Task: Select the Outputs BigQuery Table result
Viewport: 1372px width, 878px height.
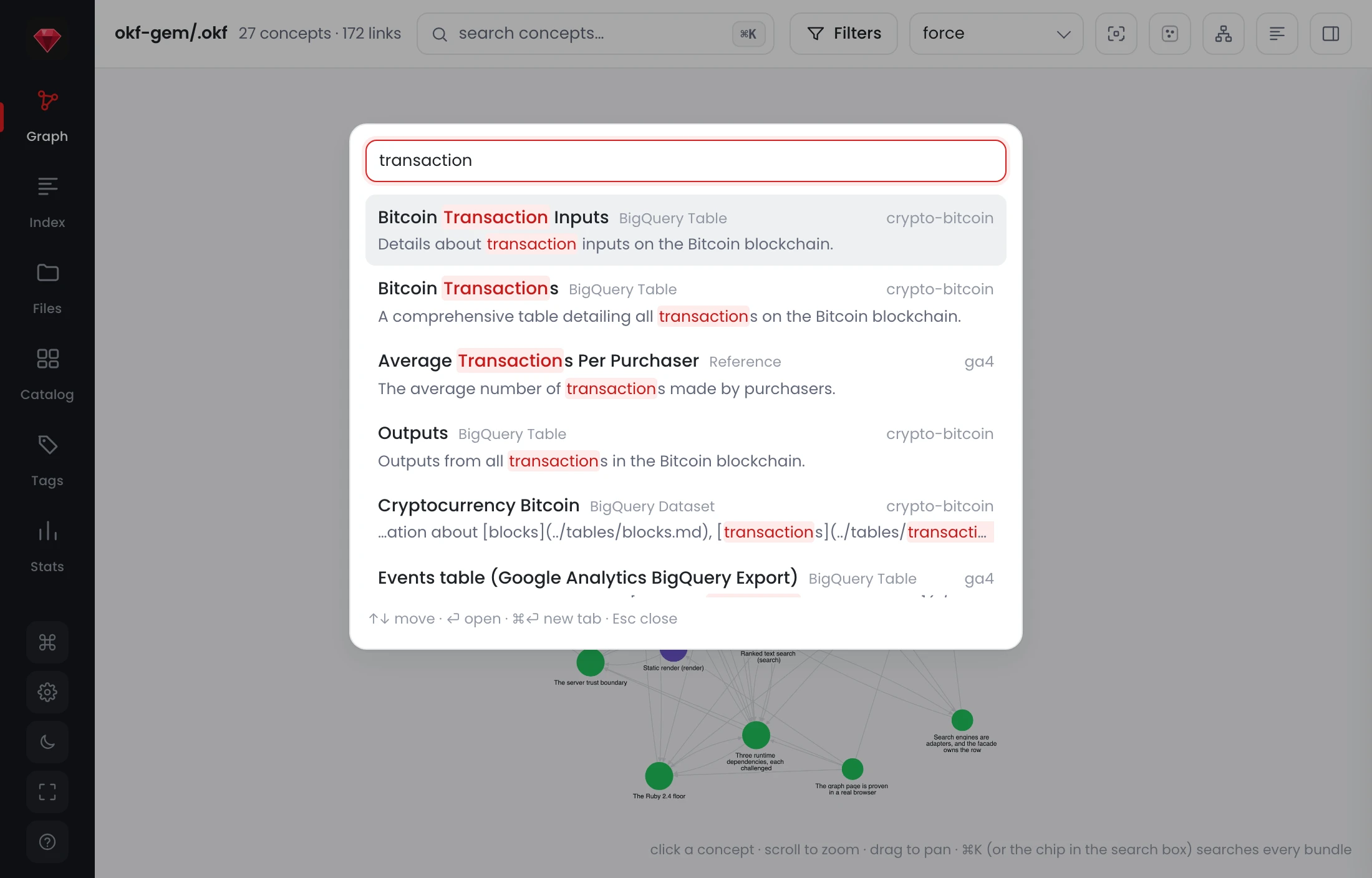Action: [686, 447]
